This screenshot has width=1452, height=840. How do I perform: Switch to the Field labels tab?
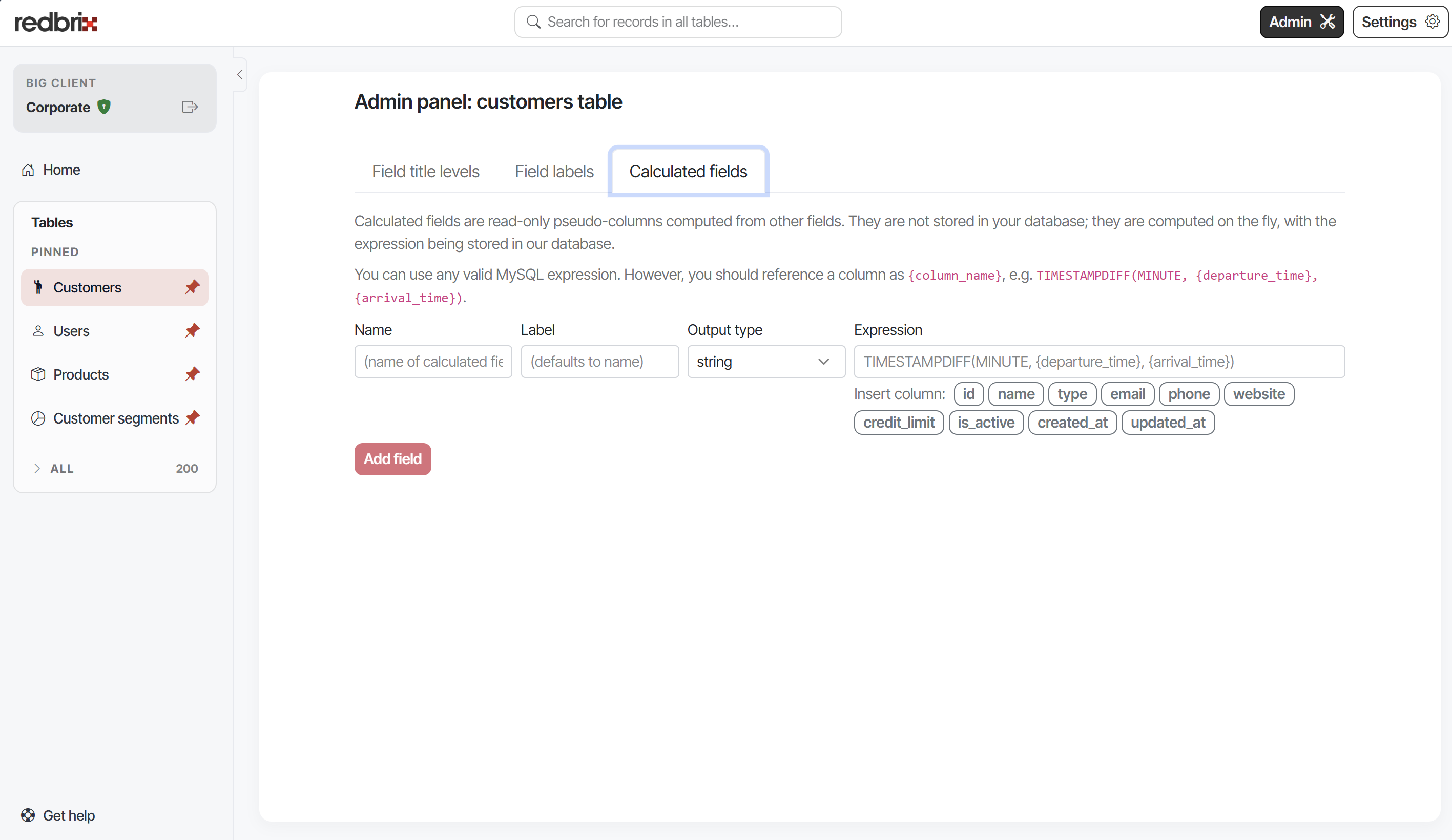(554, 171)
